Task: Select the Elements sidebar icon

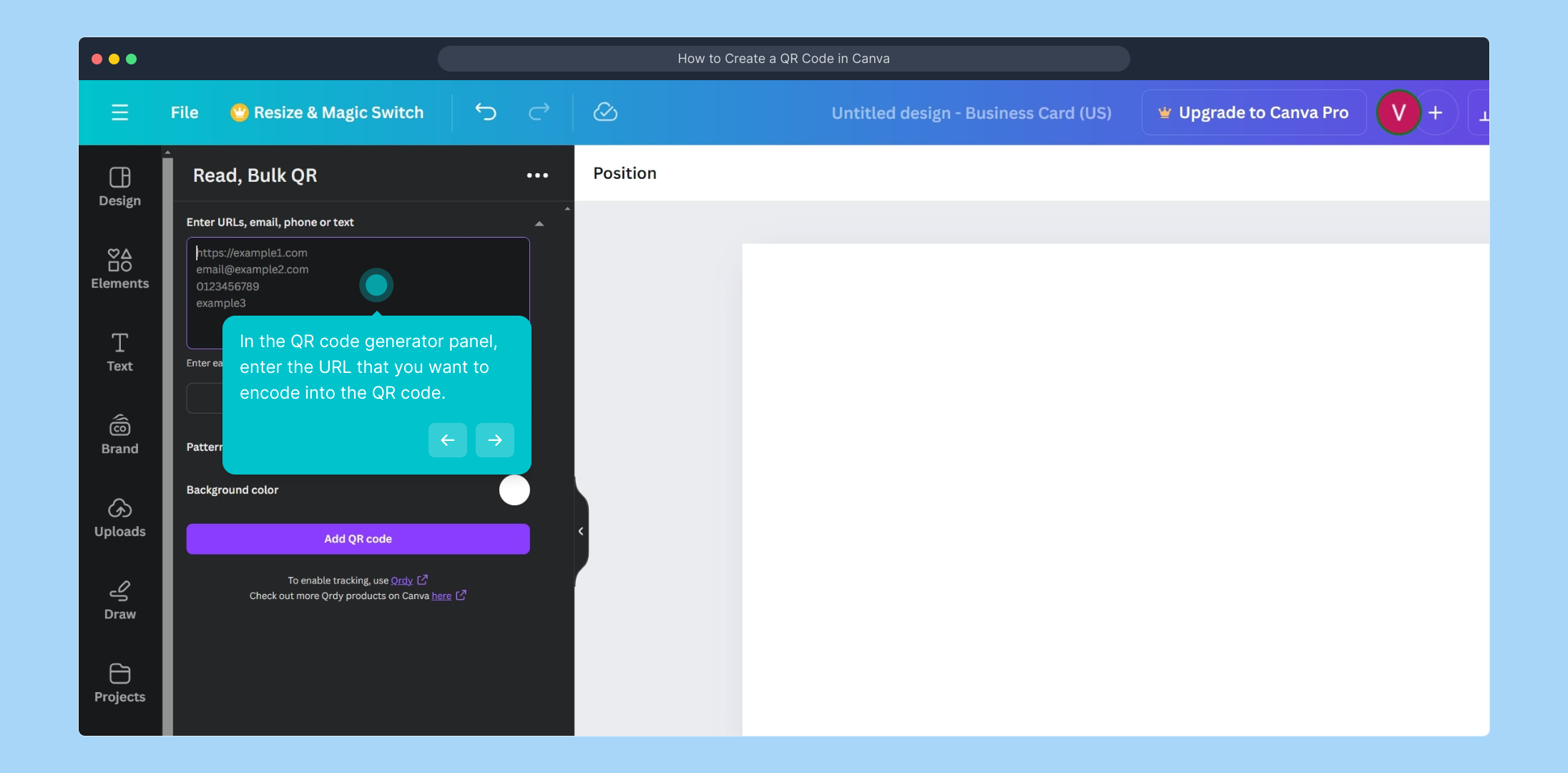Action: (119, 269)
